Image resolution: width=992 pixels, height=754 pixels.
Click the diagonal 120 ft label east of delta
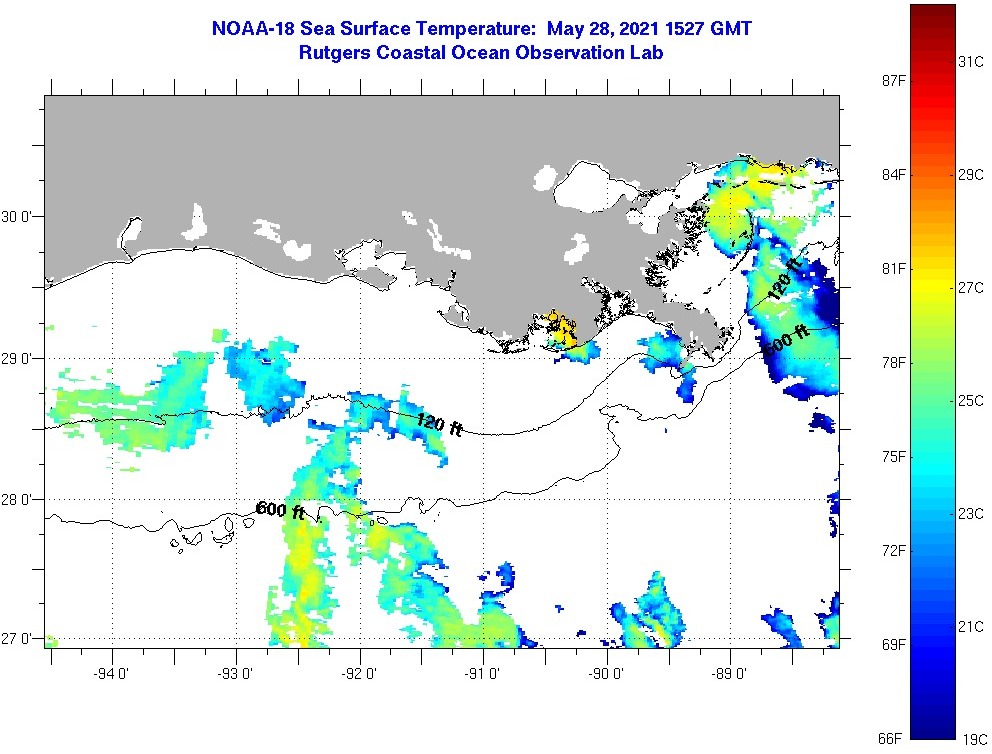[784, 278]
